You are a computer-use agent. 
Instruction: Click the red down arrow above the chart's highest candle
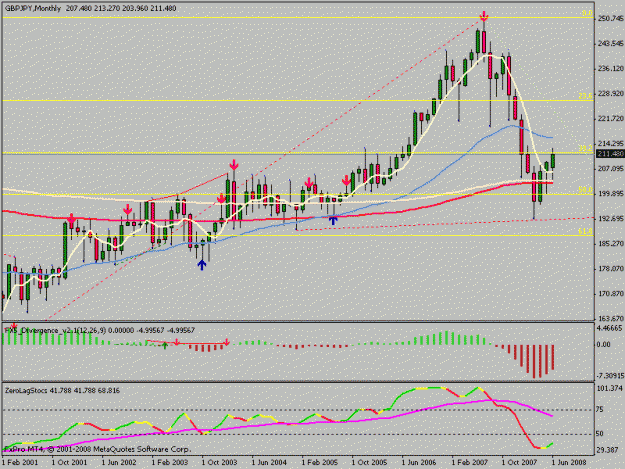pos(484,17)
